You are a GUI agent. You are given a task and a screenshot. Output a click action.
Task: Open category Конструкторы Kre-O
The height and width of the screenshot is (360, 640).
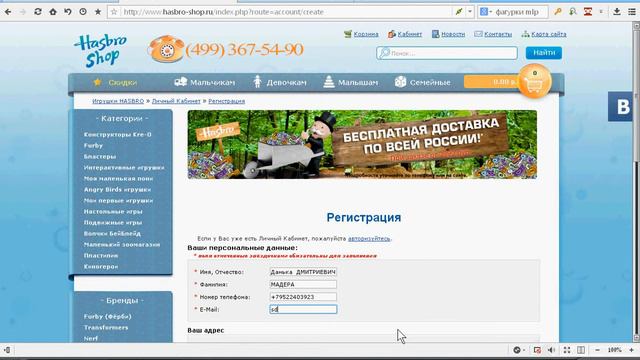coord(117,134)
